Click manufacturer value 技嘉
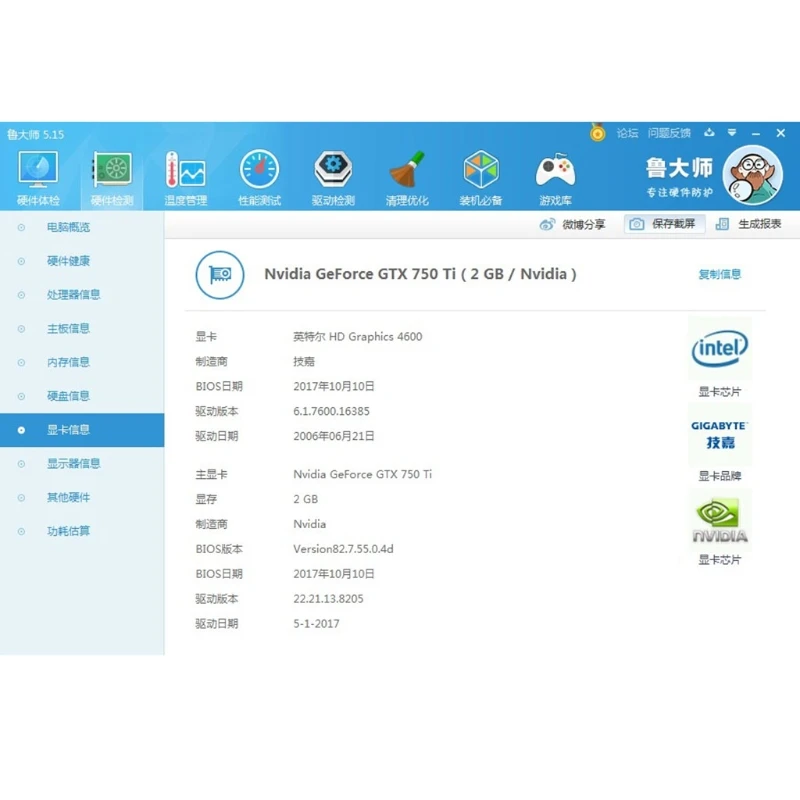The width and height of the screenshot is (800, 800). pyautogui.click(x=304, y=362)
